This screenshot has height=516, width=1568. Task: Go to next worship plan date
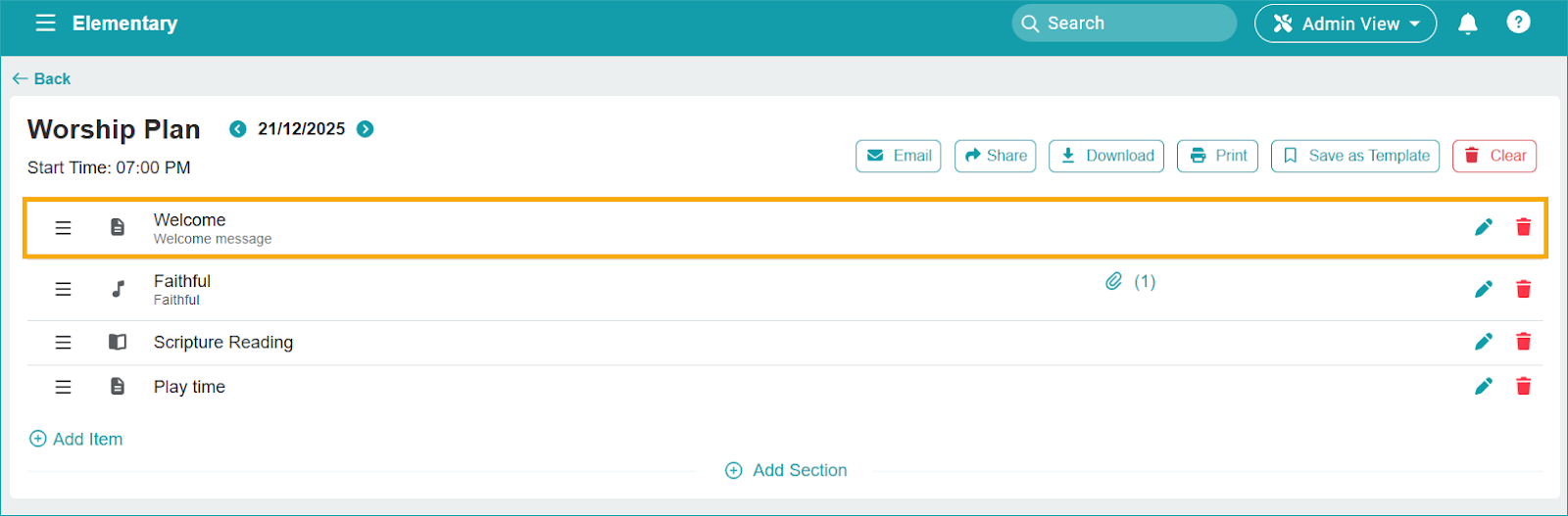coord(366,129)
